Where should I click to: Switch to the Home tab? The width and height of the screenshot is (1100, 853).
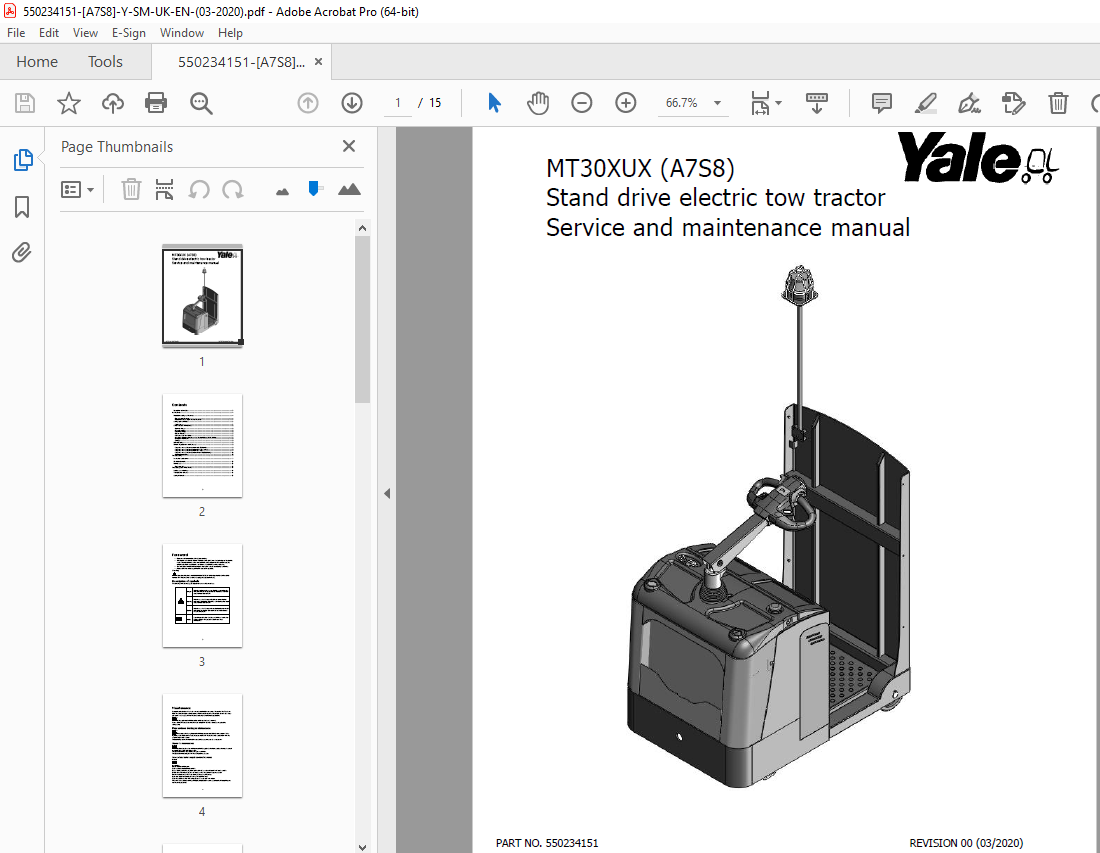point(37,62)
